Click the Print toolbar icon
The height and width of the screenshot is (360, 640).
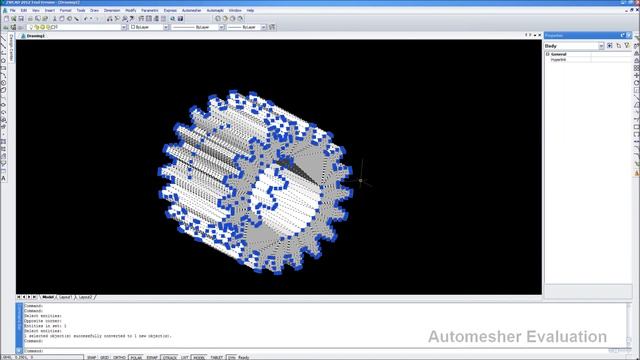(30, 19)
